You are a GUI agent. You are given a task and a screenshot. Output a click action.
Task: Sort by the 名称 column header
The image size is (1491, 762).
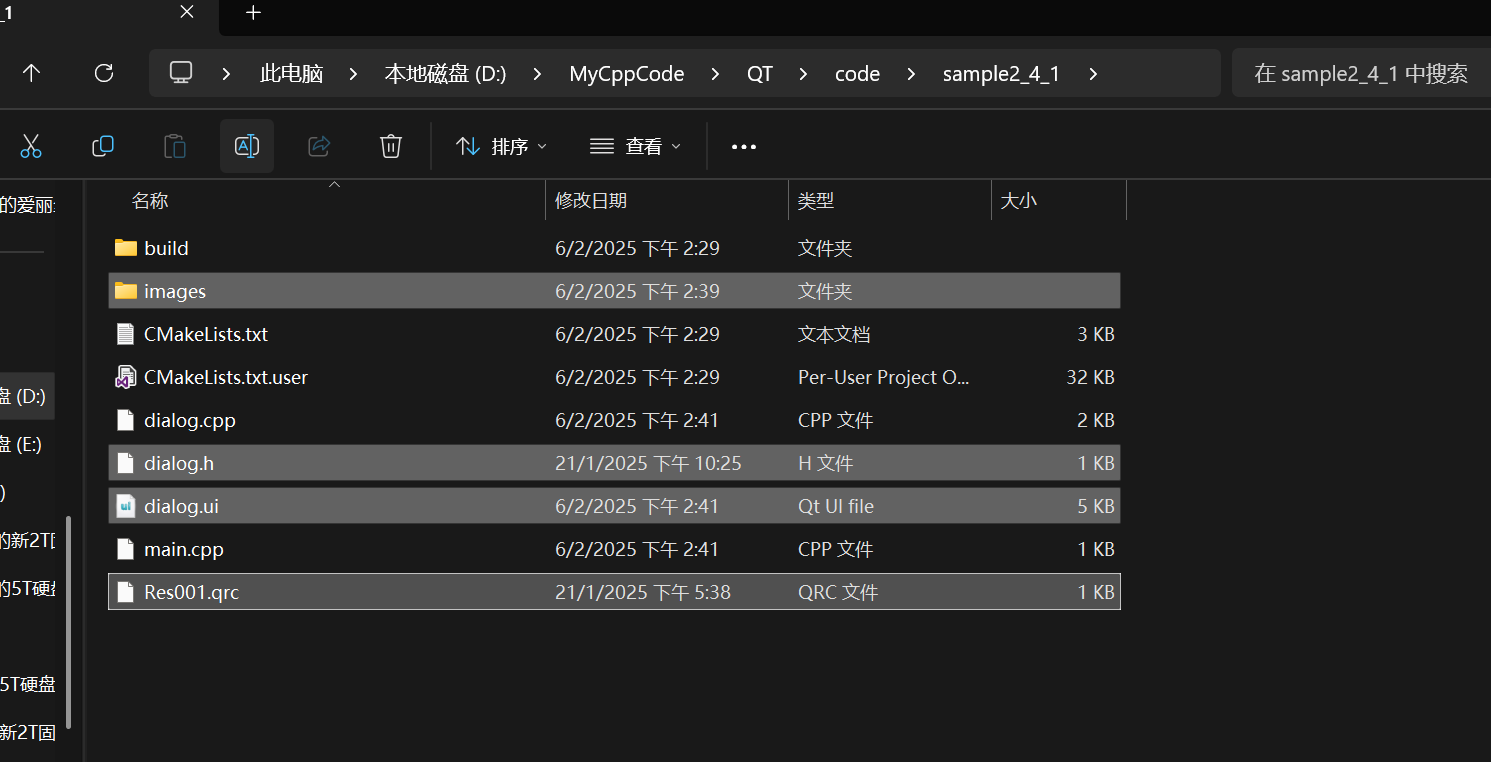[x=150, y=201]
